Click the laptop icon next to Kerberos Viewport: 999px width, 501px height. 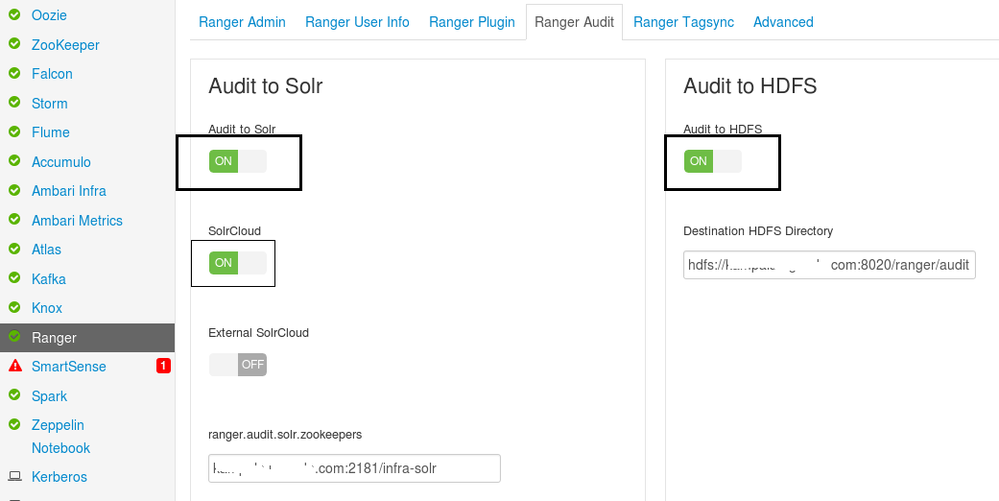coord(15,477)
